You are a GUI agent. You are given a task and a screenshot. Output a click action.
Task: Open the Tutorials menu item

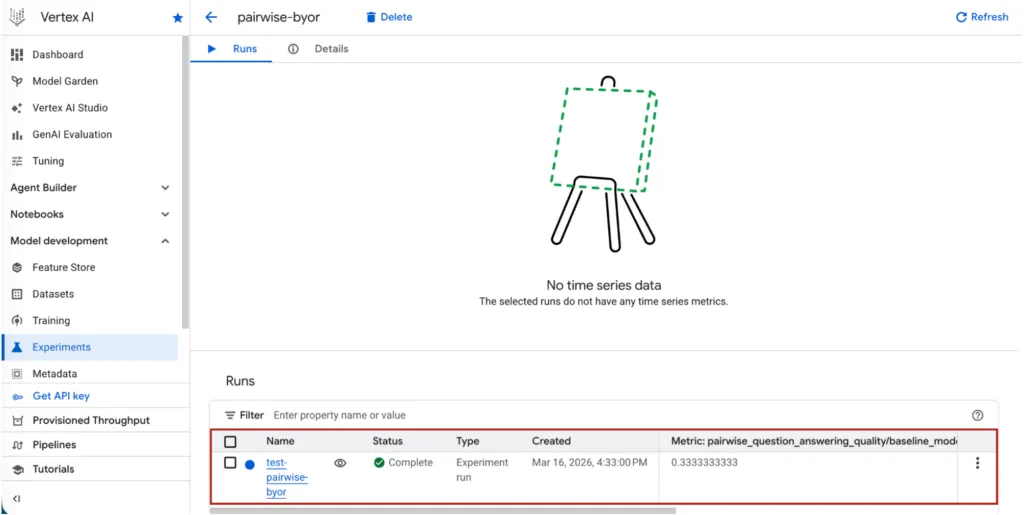coord(54,469)
